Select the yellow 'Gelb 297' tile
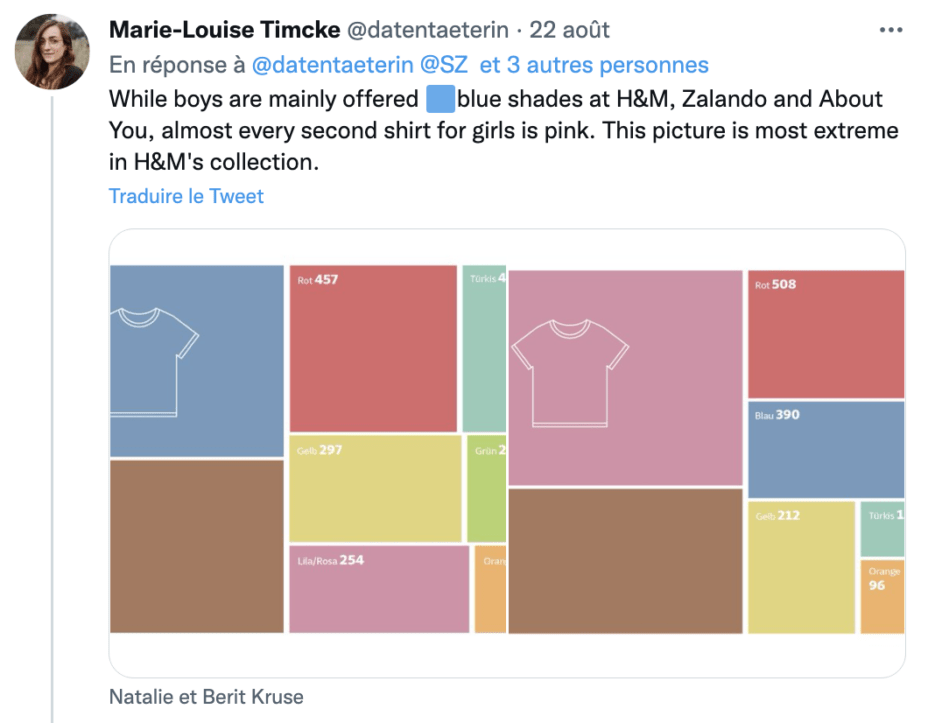Viewport: 928px width, 723px height. pos(375,489)
